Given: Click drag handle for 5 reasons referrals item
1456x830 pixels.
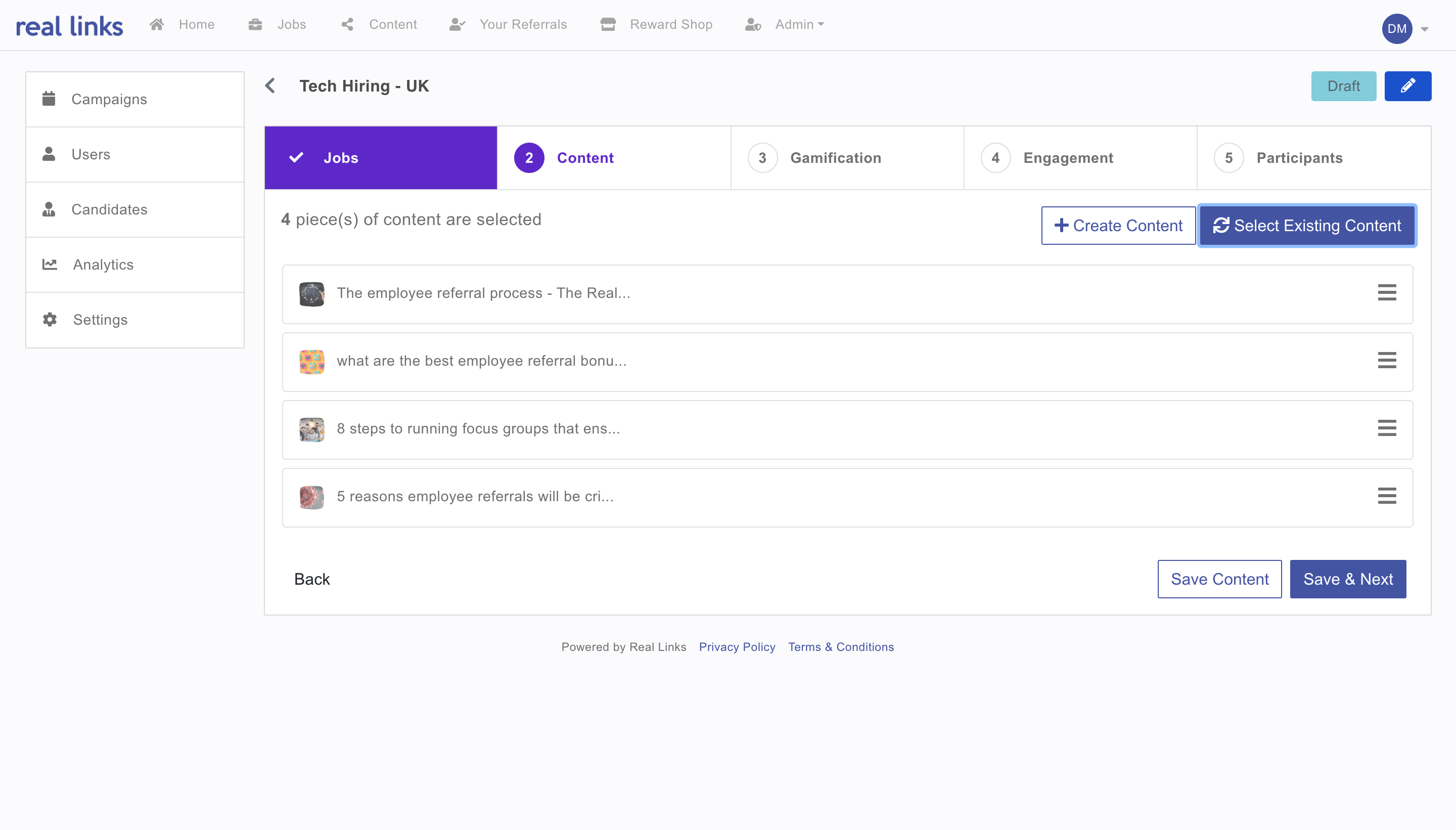Looking at the screenshot, I should point(1387,496).
